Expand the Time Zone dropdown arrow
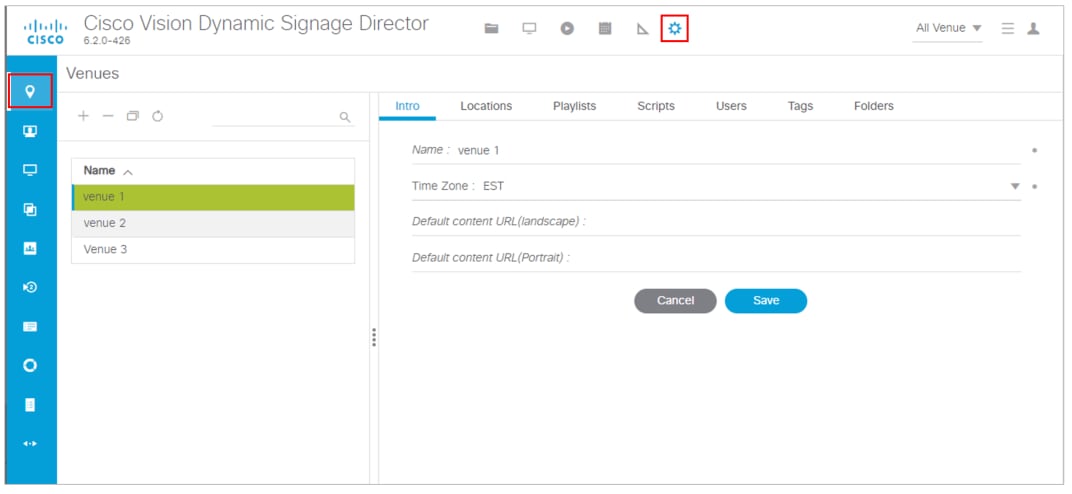 [x=1015, y=186]
